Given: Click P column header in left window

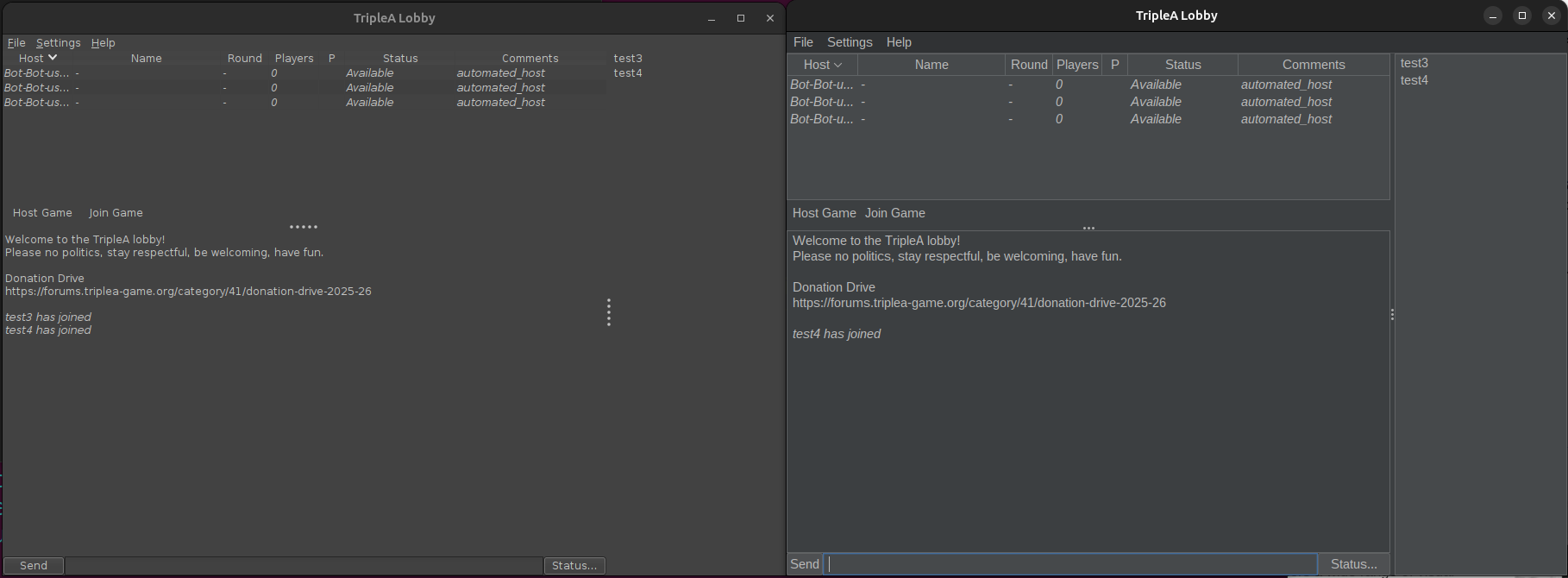Looking at the screenshot, I should (331, 58).
